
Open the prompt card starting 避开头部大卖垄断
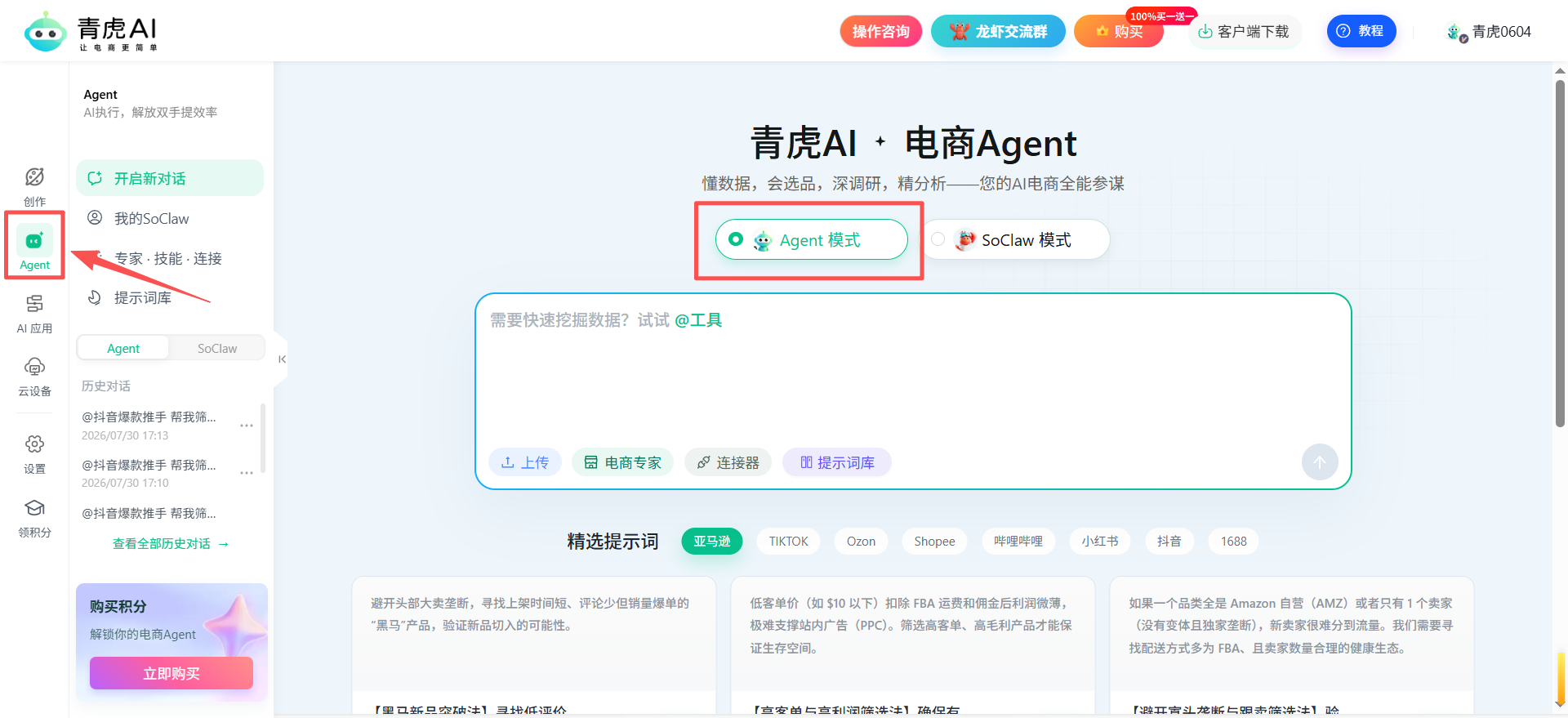534,644
